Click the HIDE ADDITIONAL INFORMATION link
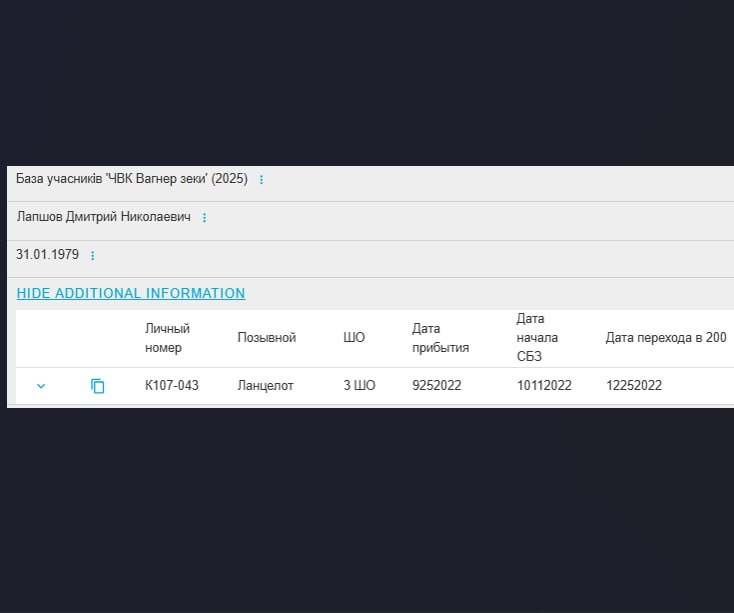This screenshot has width=734, height=613. [130, 293]
